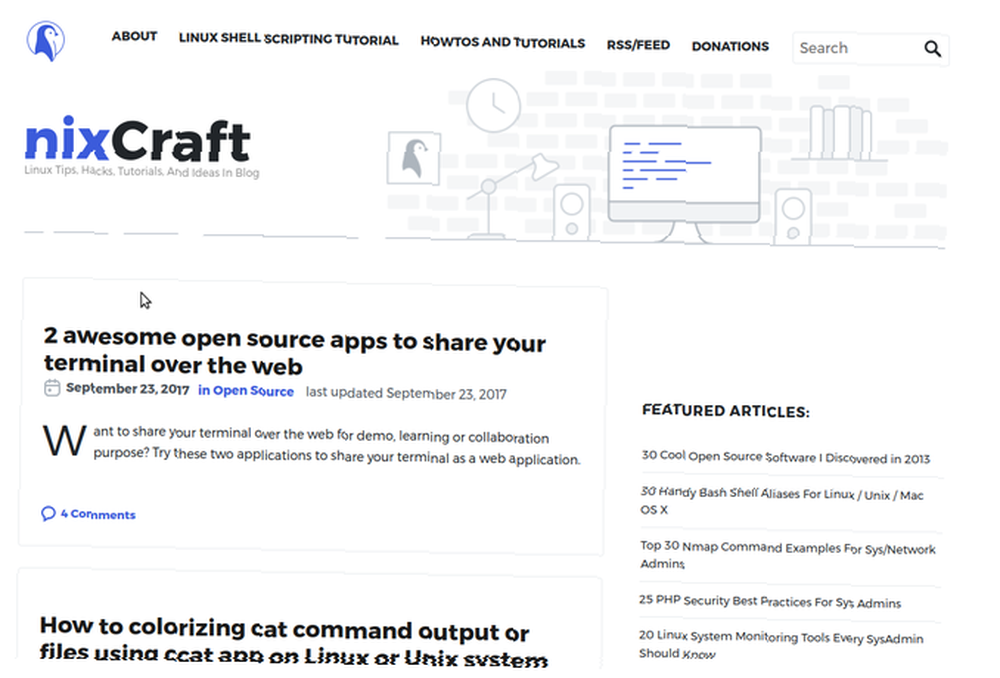Open the colorizing cat command article

pos(293,643)
